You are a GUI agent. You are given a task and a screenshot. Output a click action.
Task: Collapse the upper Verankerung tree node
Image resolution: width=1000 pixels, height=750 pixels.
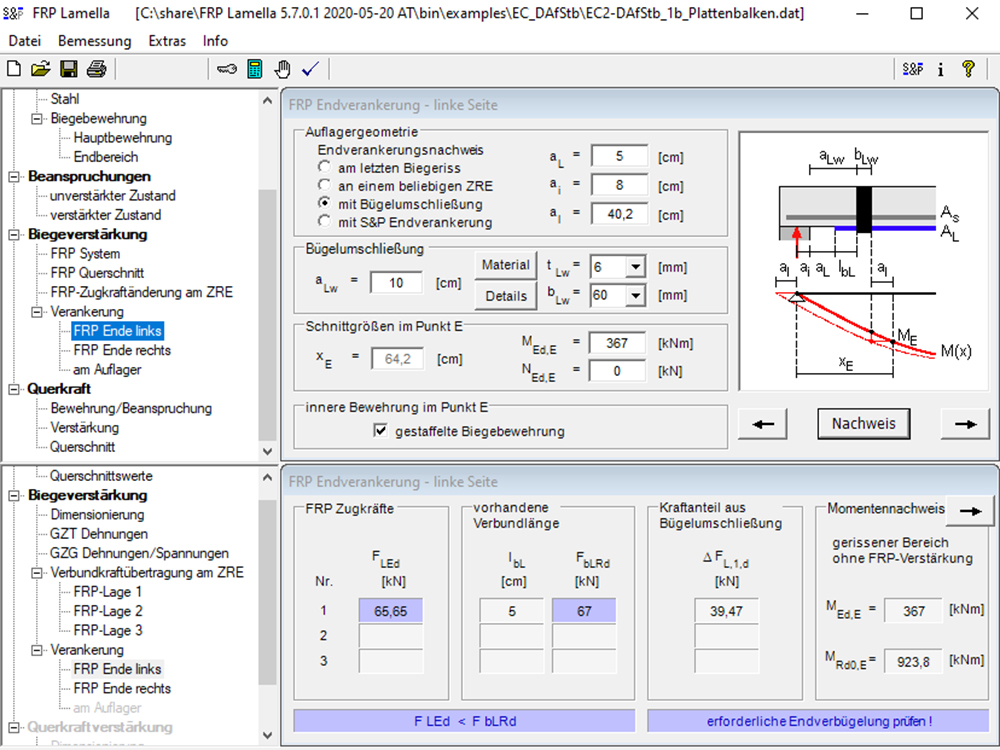[37, 312]
